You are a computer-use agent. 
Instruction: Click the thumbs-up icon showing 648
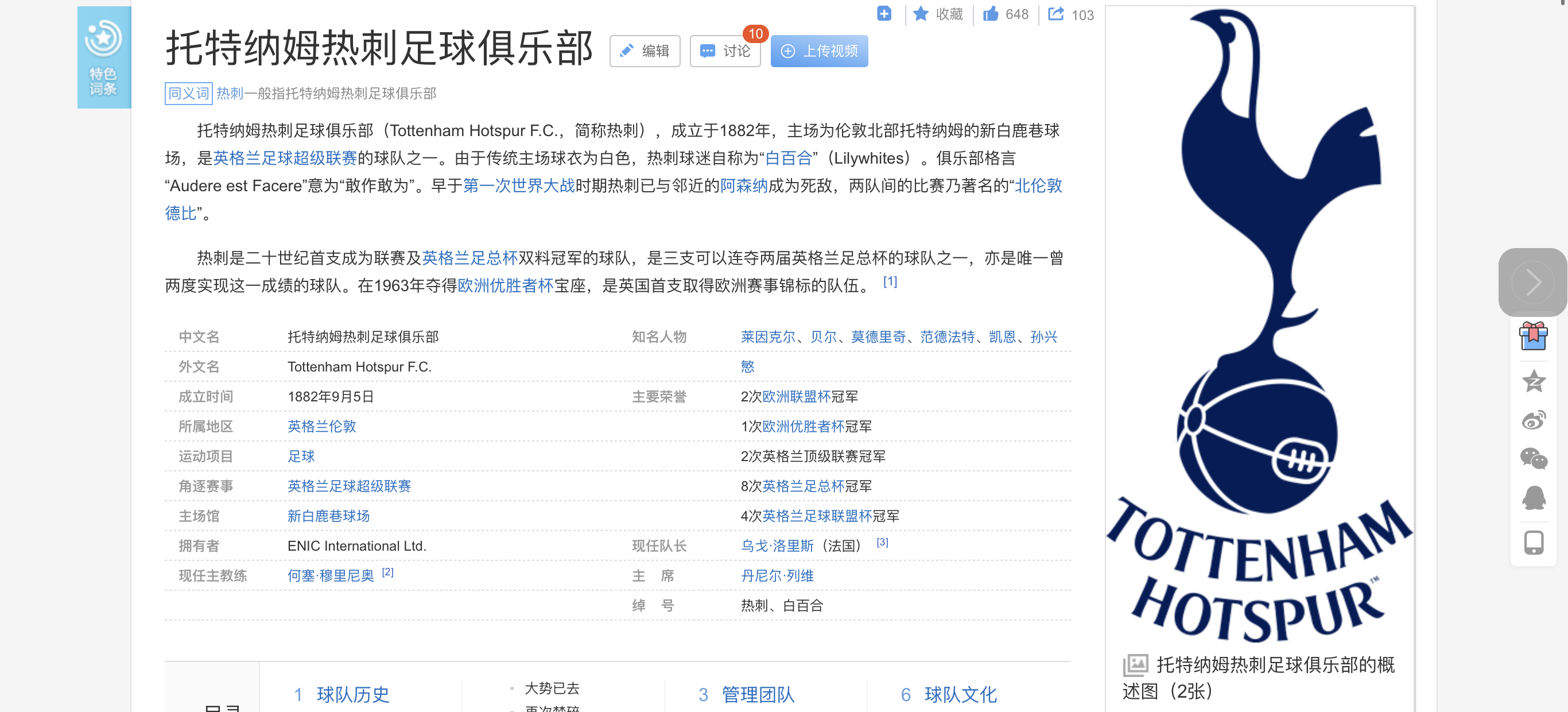991,13
